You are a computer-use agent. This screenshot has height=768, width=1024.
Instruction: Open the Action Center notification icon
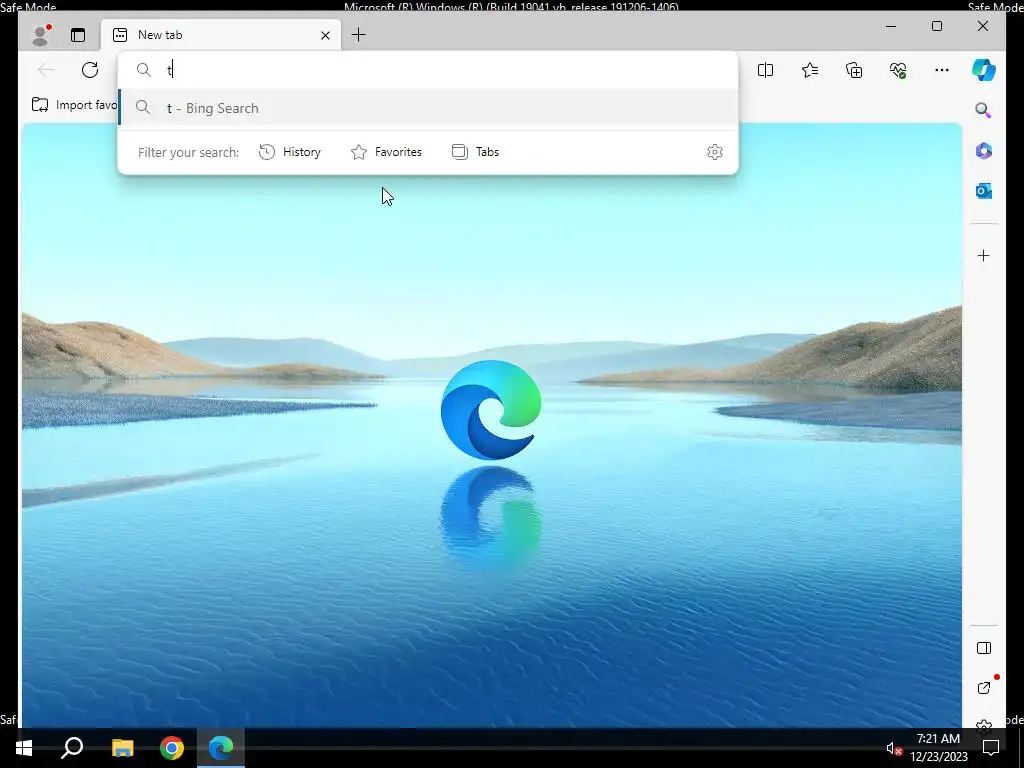(991, 748)
